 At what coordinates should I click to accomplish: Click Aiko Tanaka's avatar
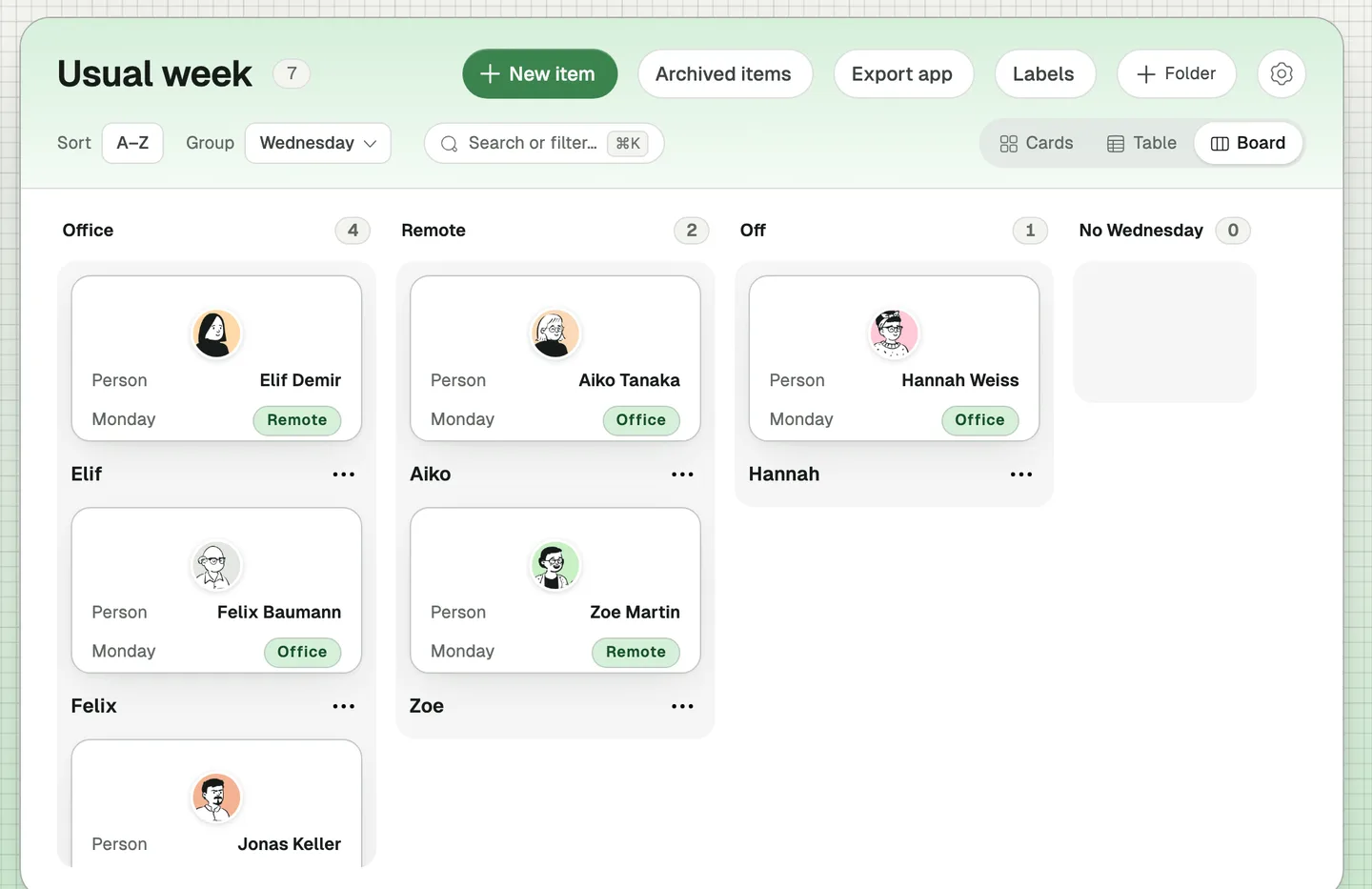[x=555, y=333]
